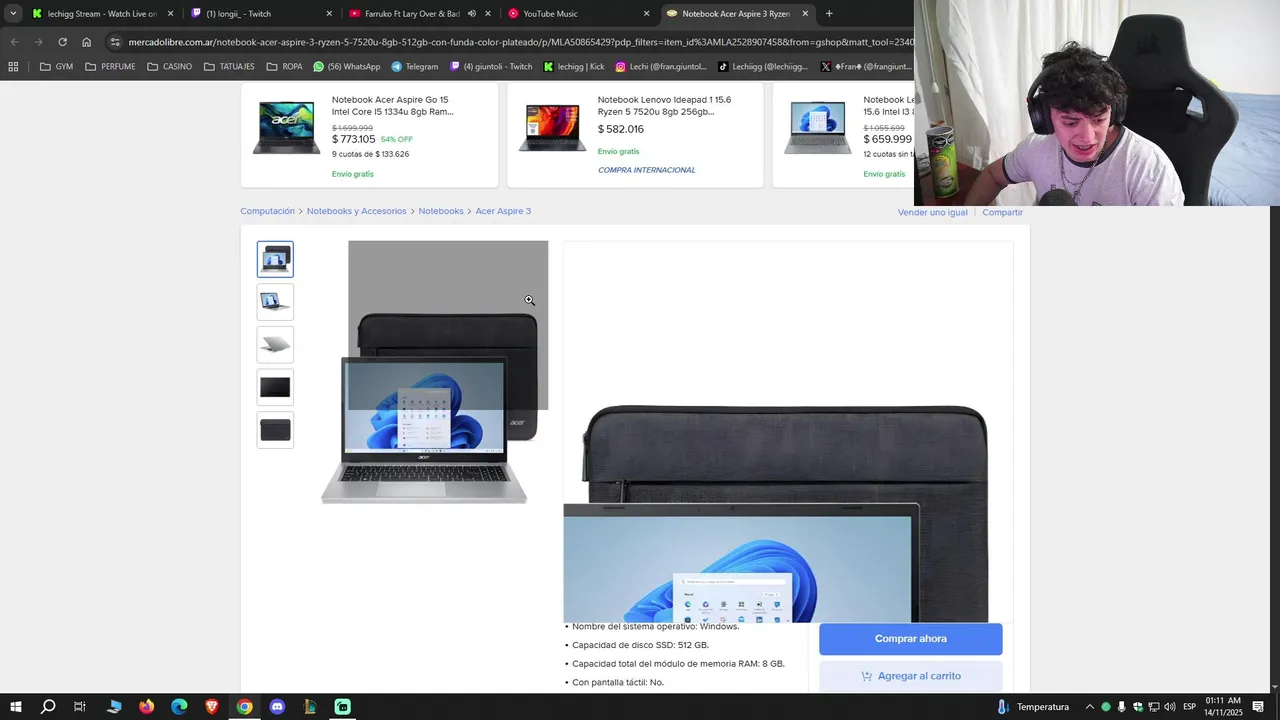Click the Agregar al carrito button
The height and width of the screenshot is (720, 1280).
point(910,676)
